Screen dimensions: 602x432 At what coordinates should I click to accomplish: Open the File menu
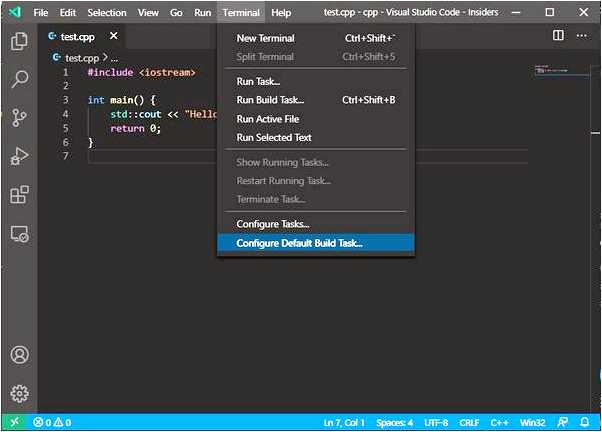point(41,13)
